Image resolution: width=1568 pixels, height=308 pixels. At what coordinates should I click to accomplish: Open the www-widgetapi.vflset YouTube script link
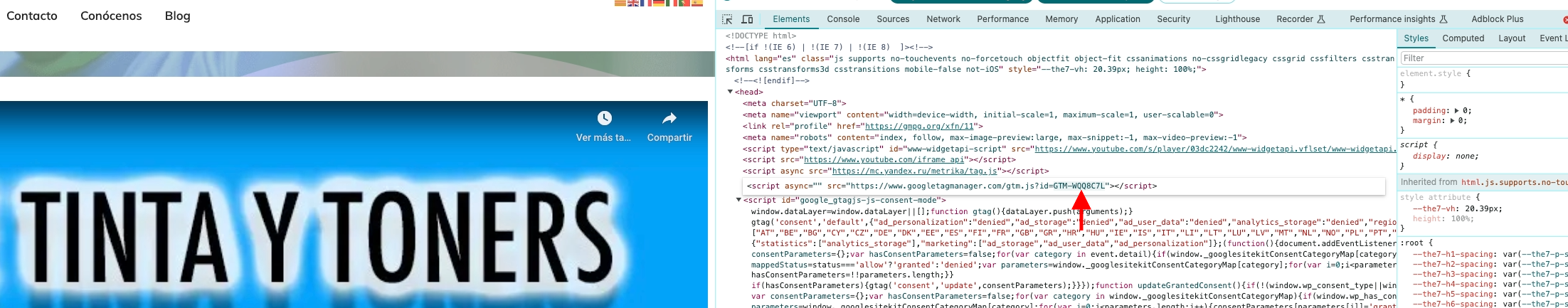[x=1215, y=149]
